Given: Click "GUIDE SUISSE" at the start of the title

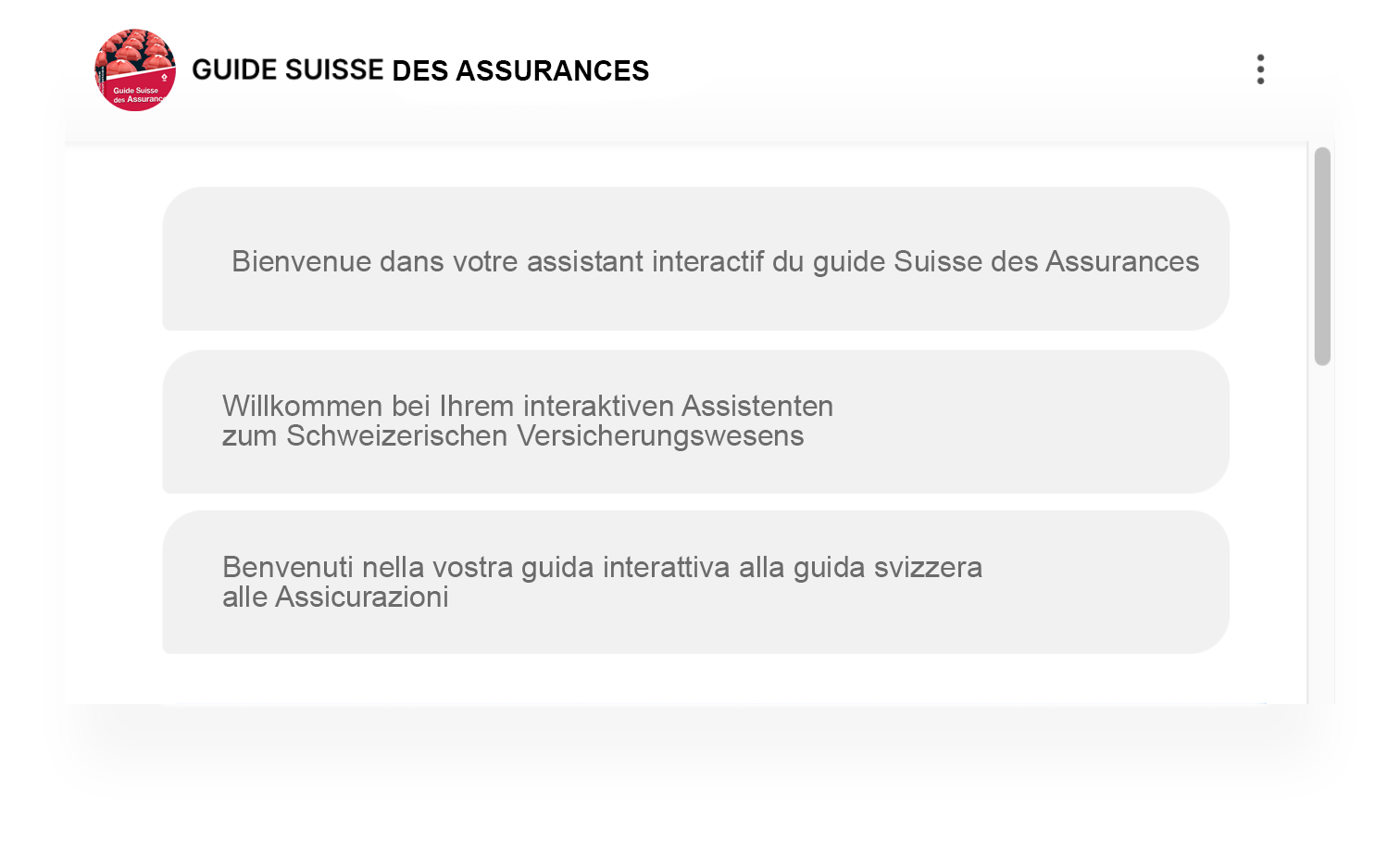Looking at the screenshot, I should tap(288, 70).
